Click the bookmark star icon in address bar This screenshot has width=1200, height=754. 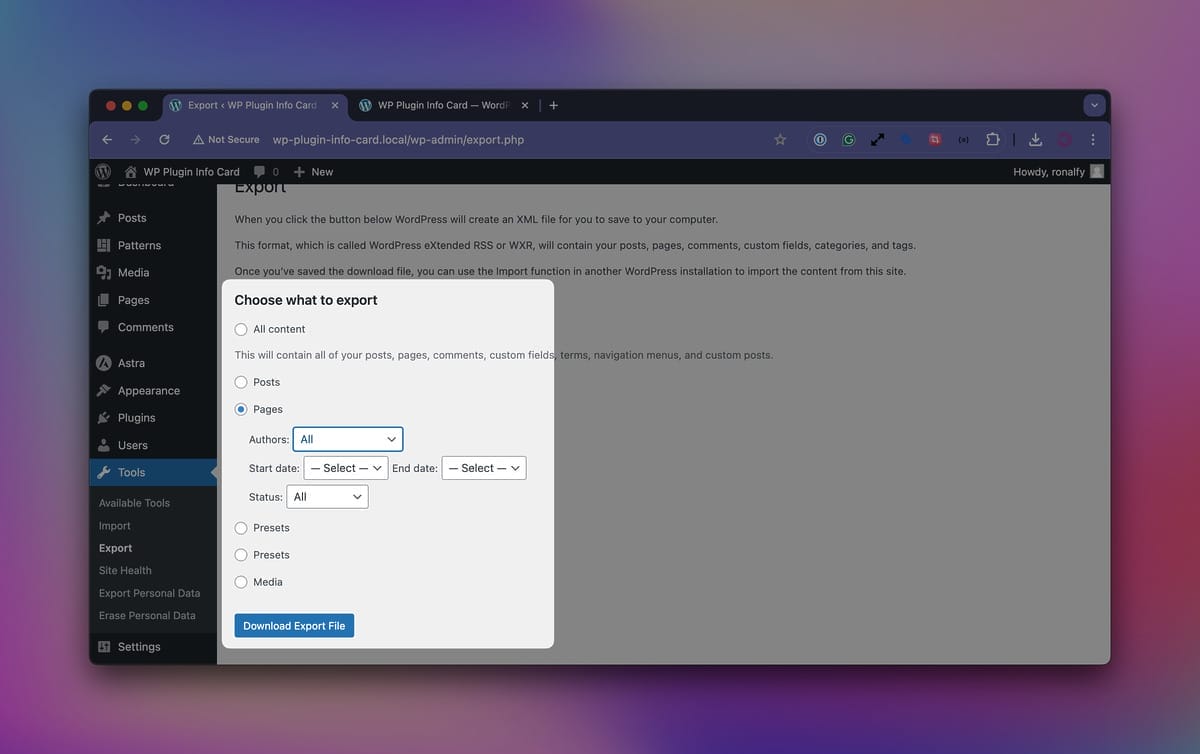click(x=780, y=140)
